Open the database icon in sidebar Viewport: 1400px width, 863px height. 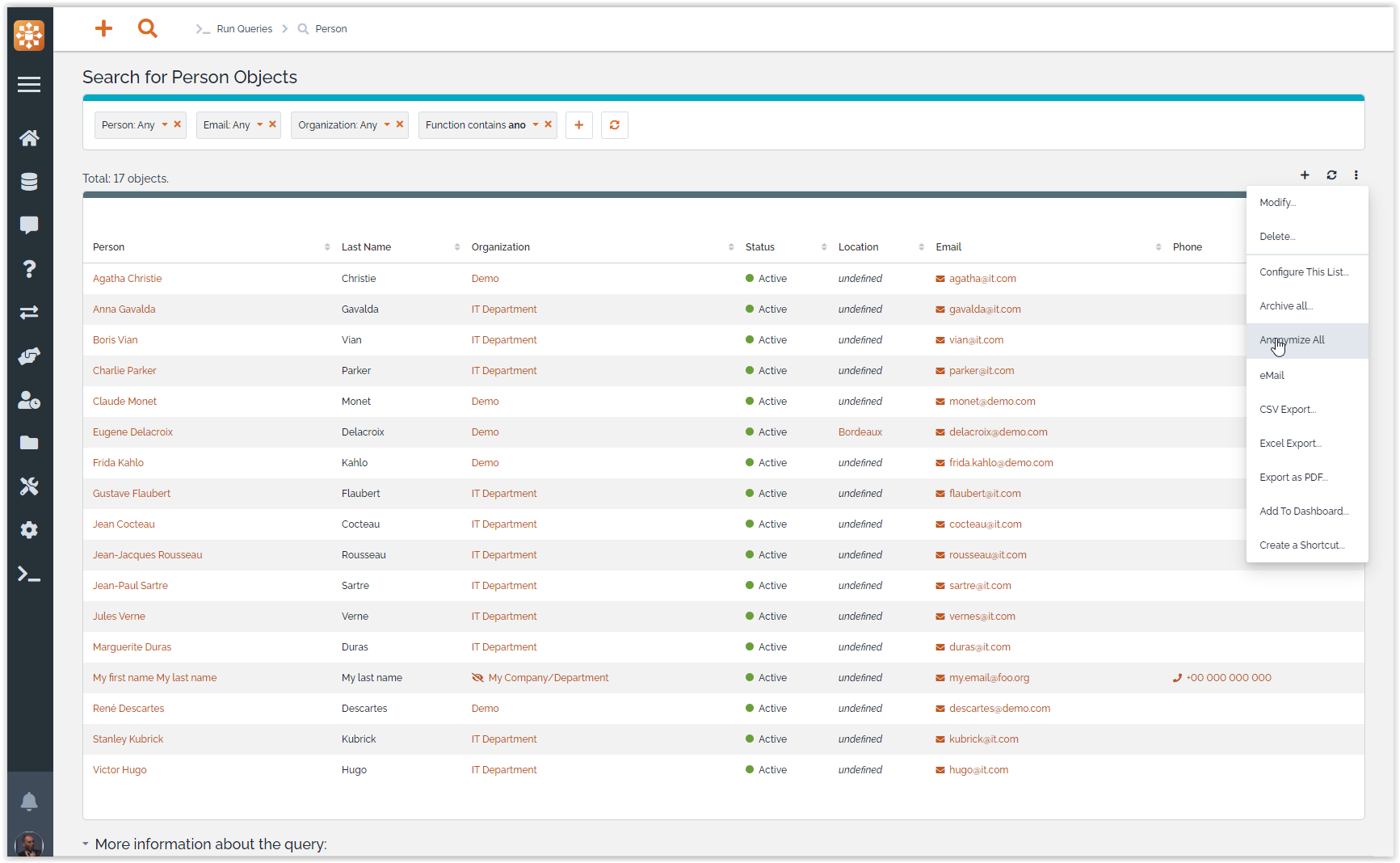(29, 182)
